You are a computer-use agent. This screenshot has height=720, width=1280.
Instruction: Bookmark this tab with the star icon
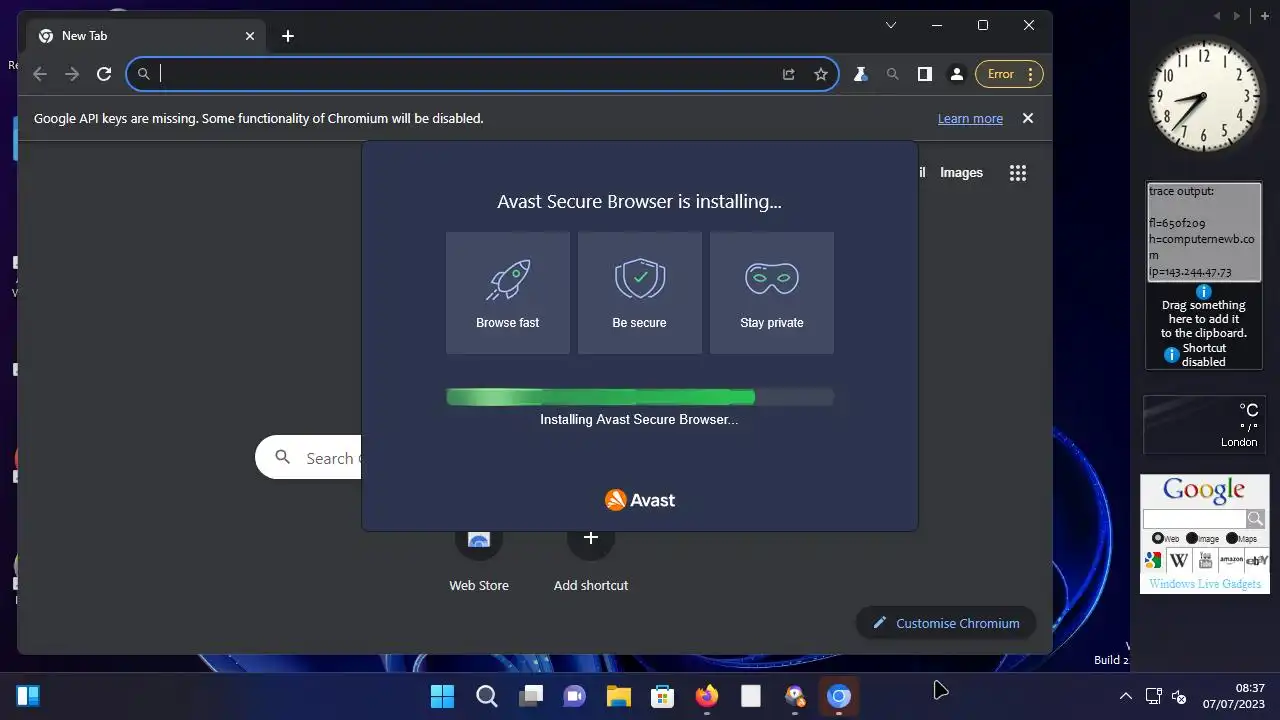coord(821,74)
